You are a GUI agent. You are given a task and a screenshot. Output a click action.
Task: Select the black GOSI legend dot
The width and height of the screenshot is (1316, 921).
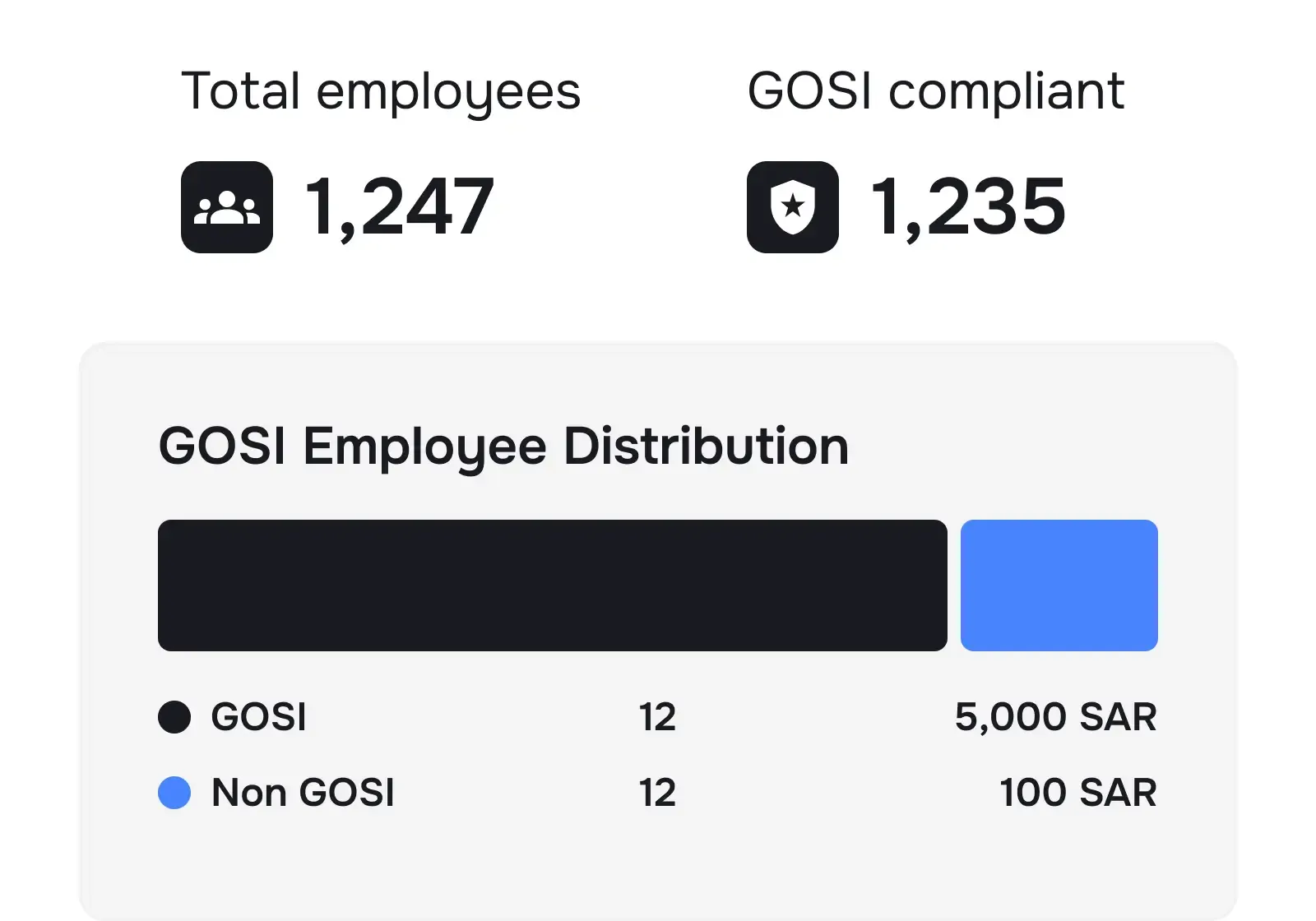tap(174, 716)
